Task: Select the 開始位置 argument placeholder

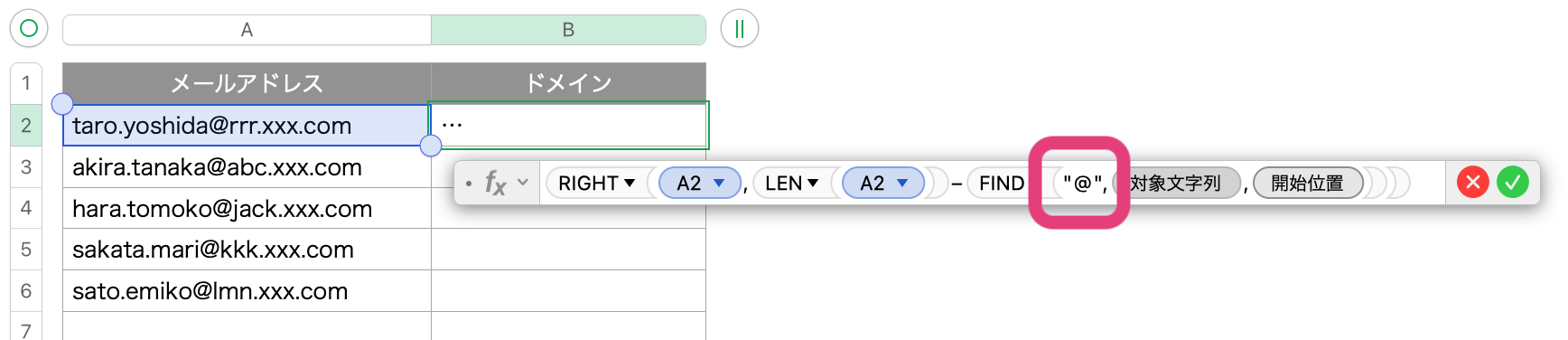Action: click(x=1307, y=183)
